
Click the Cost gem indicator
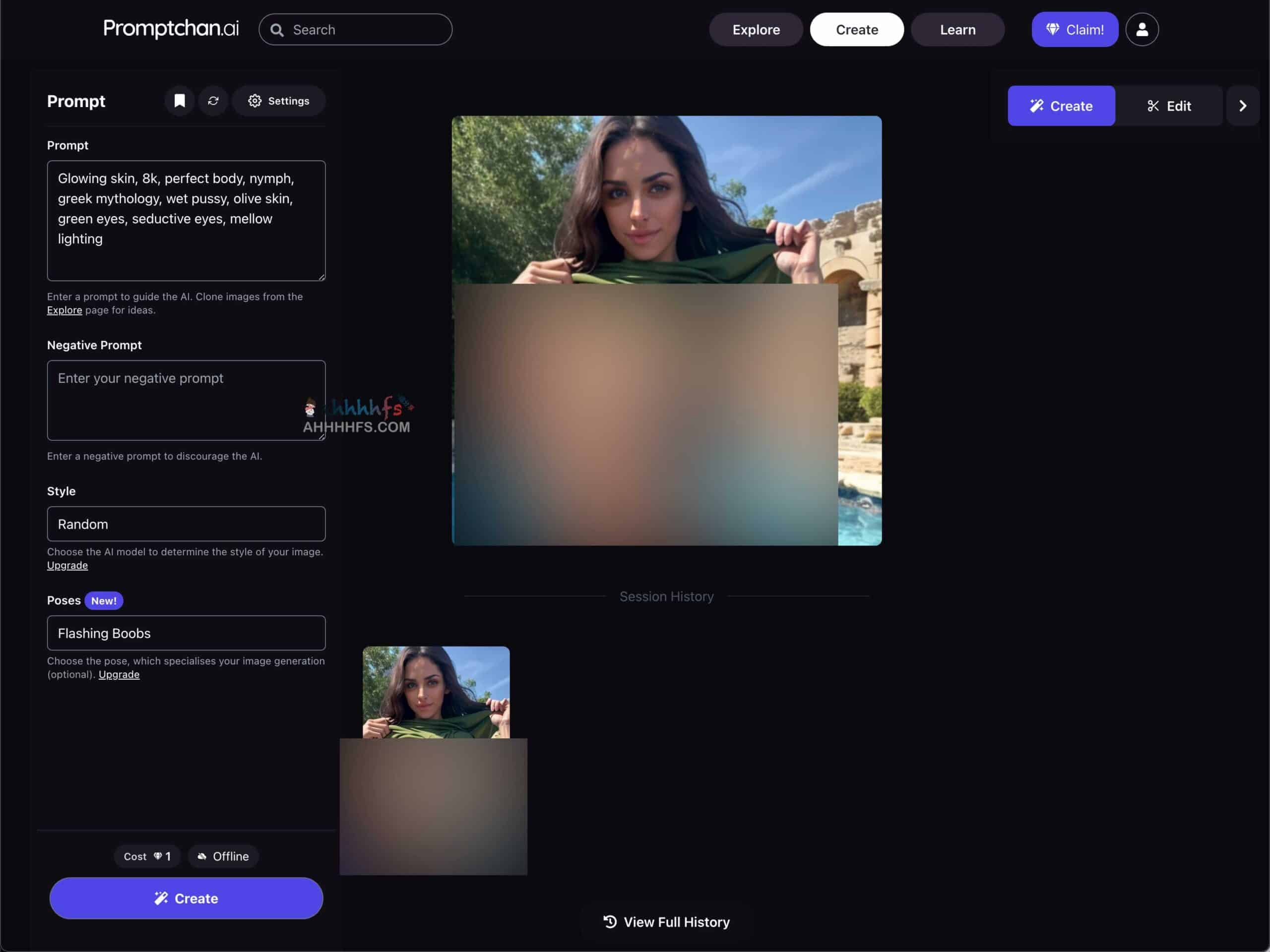tap(147, 856)
